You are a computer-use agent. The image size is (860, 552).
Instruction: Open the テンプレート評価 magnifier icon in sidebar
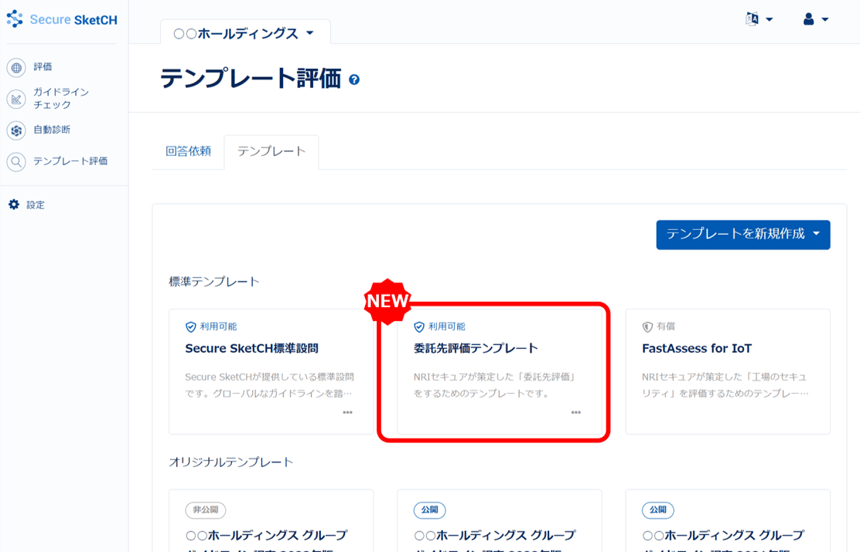click(16, 162)
